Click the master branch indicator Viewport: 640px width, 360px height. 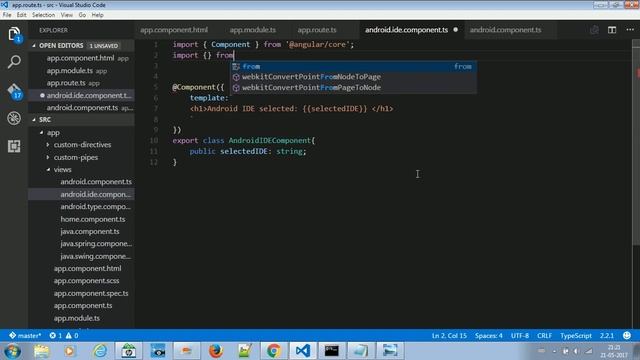point(25,336)
